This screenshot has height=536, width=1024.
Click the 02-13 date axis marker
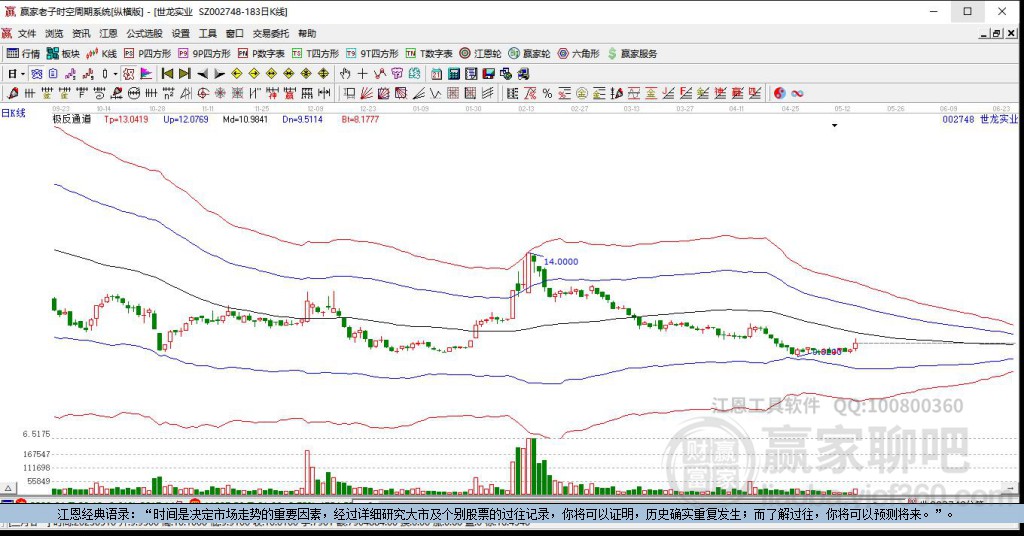[x=526, y=108]
